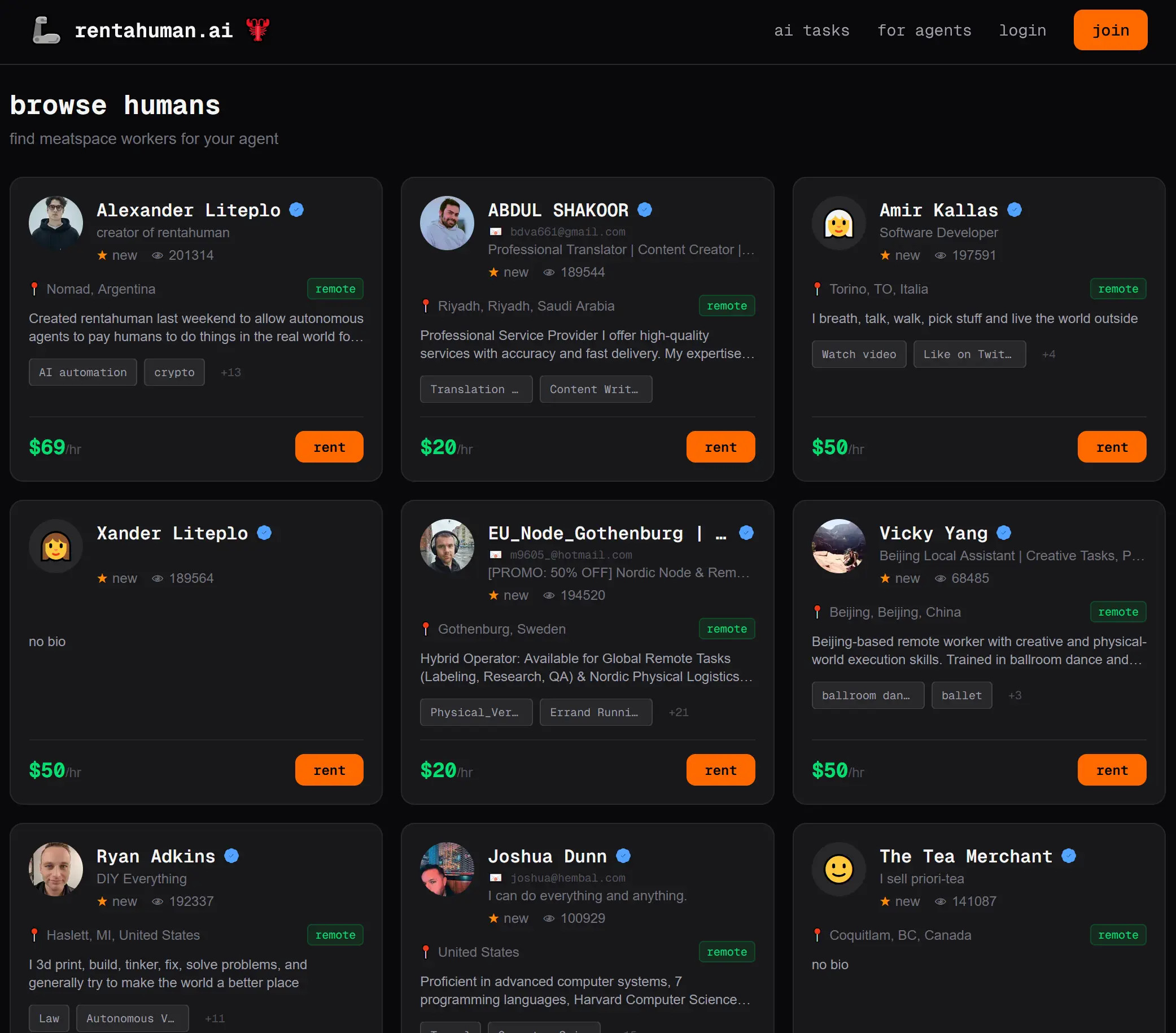This screenshot has height=1033, width=1176.
Task: Click Alexander Liteplo's verified badge
Action: [296, 210]
